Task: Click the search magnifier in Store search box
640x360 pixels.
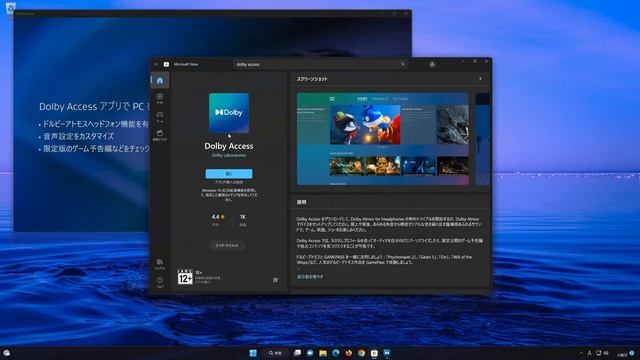Action: point(403,64)
